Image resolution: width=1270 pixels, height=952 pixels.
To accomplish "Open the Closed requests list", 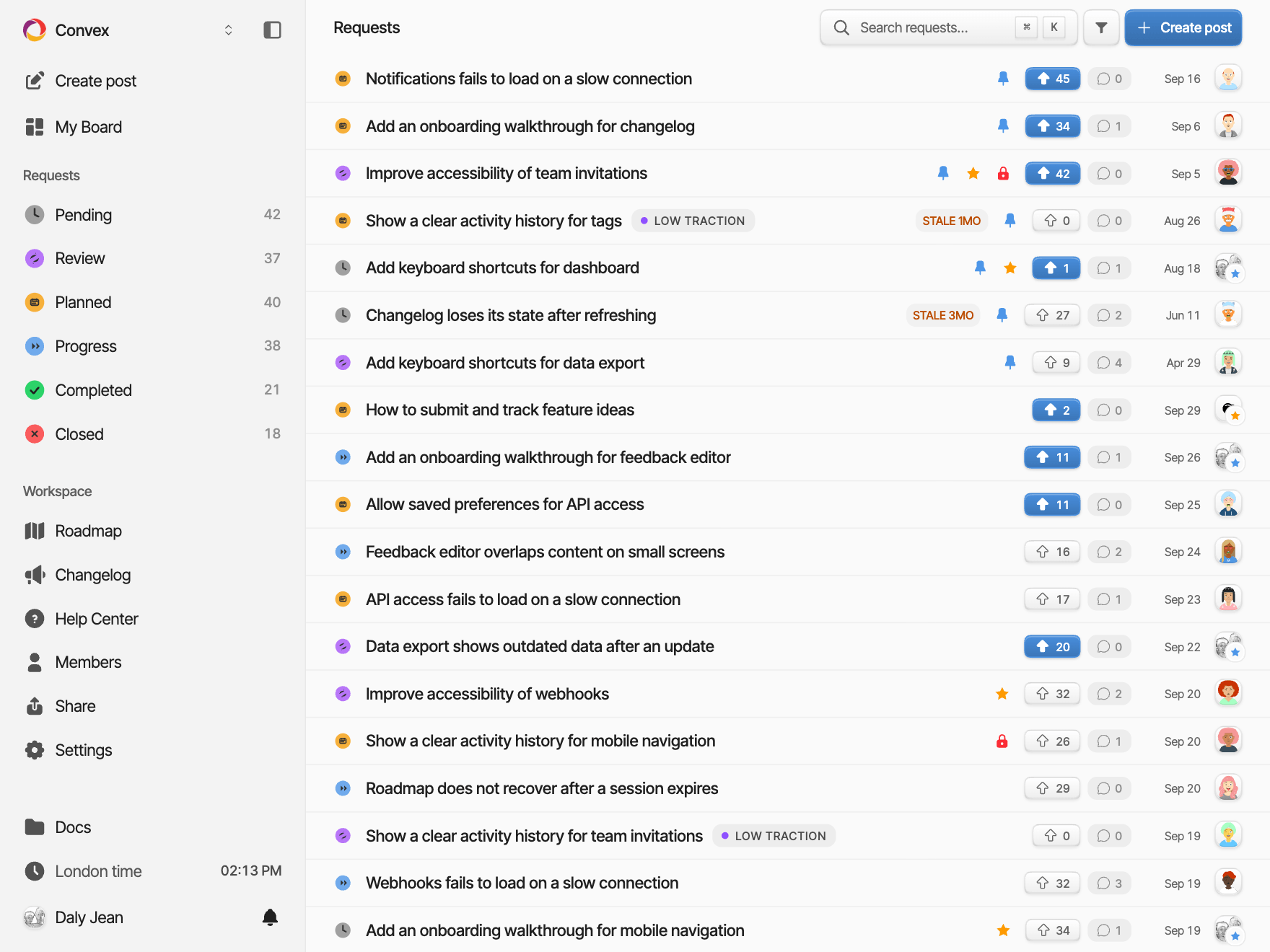I will coord(152,434).
